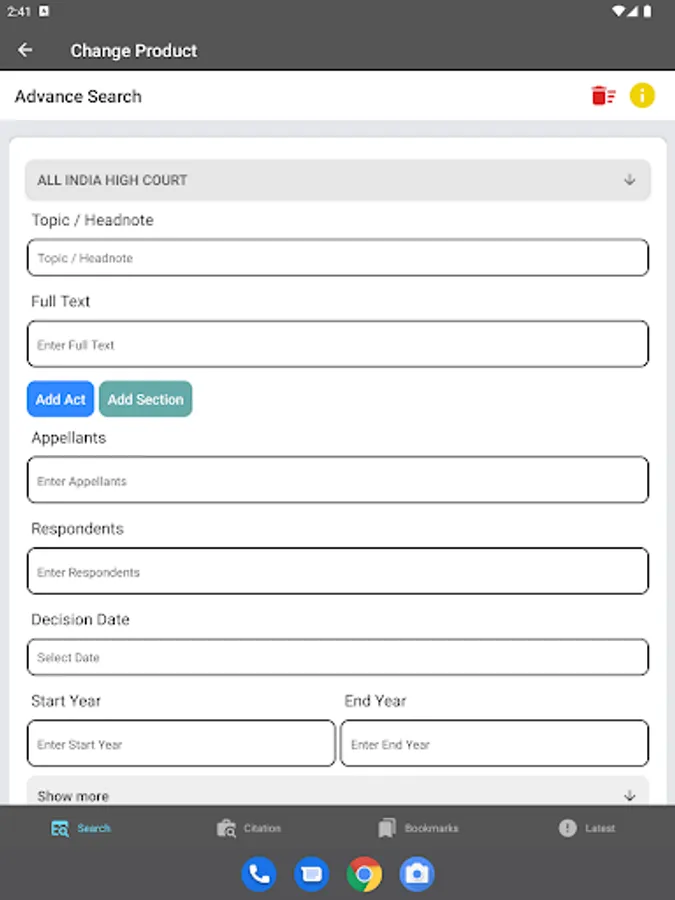
Task: Open help using the yellow info icon
Action: 642,95
